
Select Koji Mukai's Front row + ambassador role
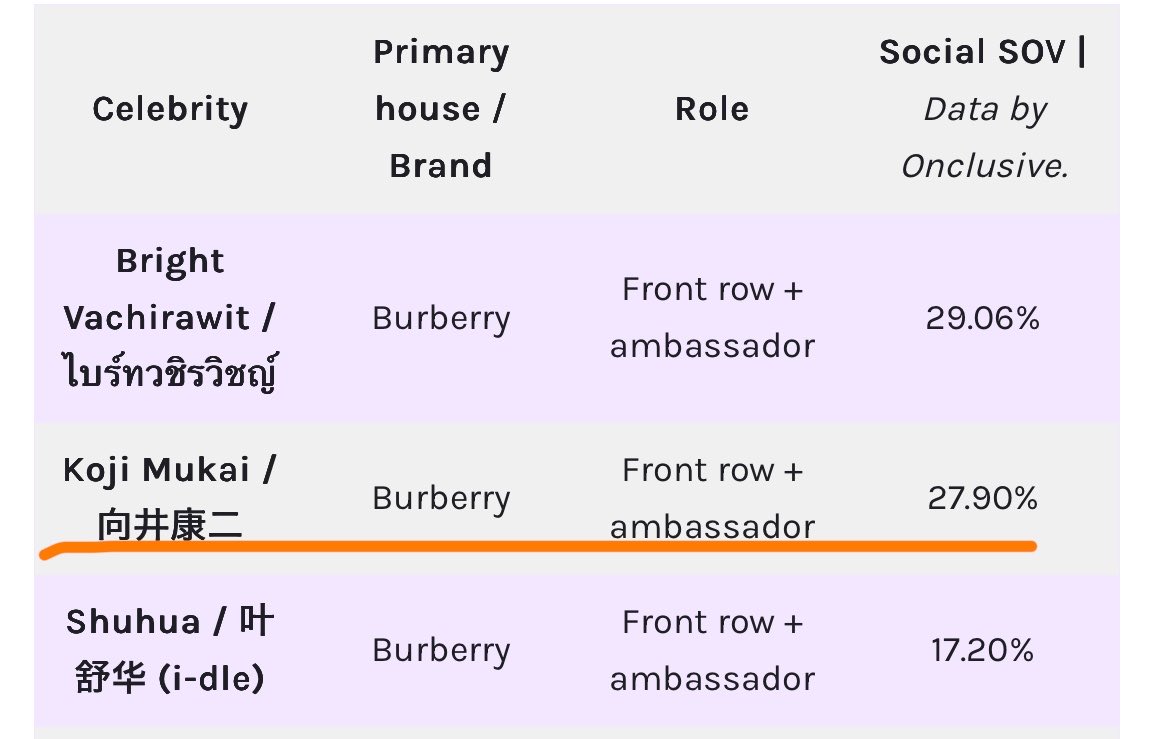712,498
